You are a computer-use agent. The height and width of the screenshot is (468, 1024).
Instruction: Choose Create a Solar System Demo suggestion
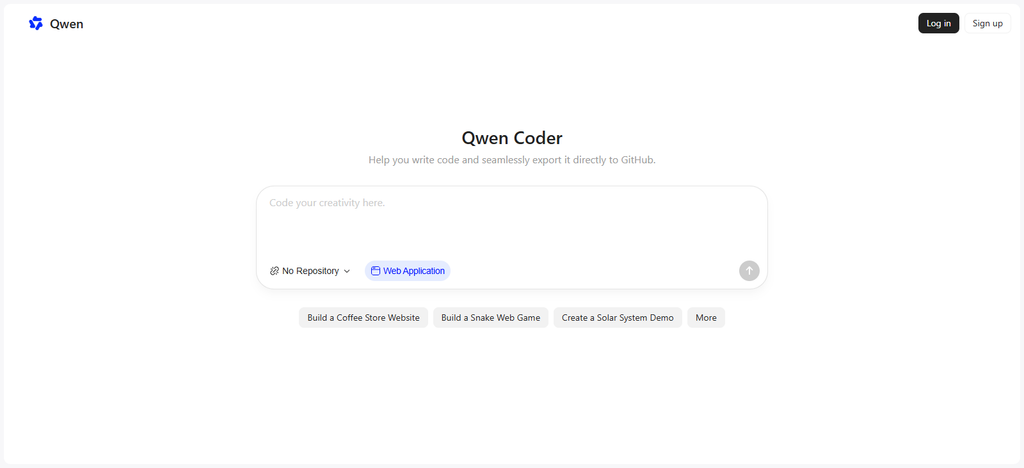(618, 318)
